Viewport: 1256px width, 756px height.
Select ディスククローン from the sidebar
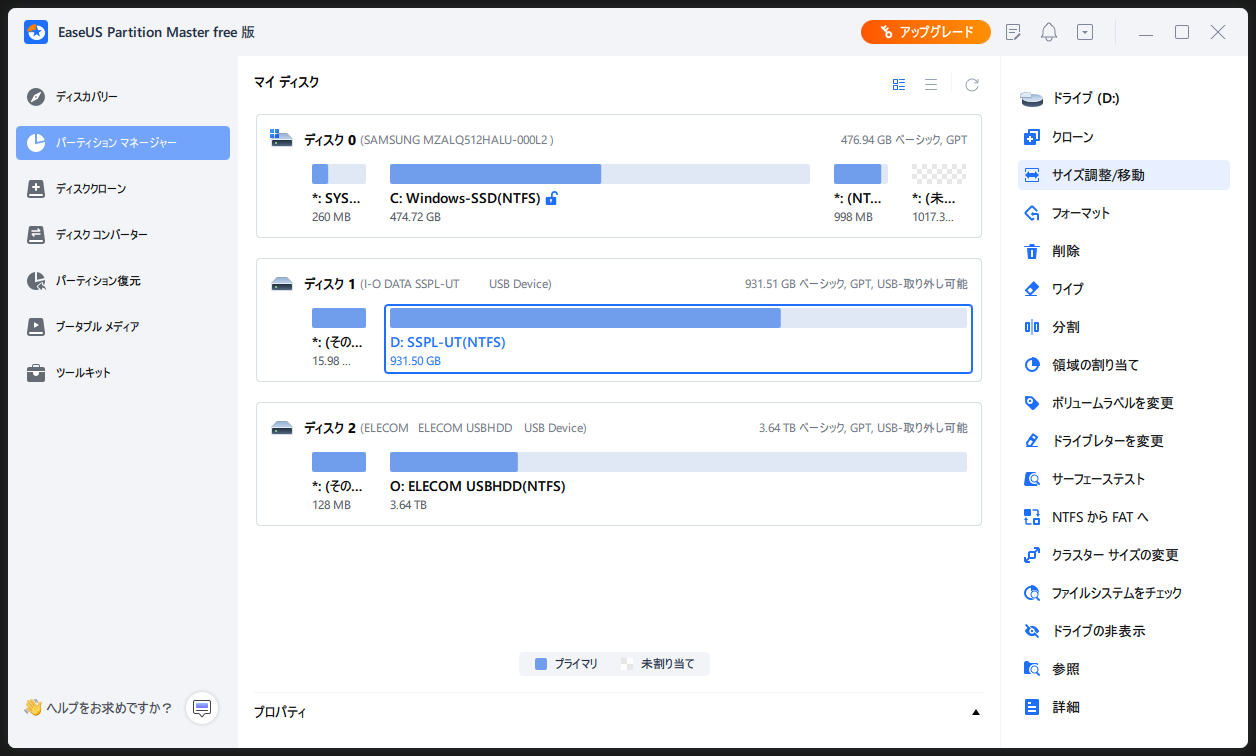[90, 188]
